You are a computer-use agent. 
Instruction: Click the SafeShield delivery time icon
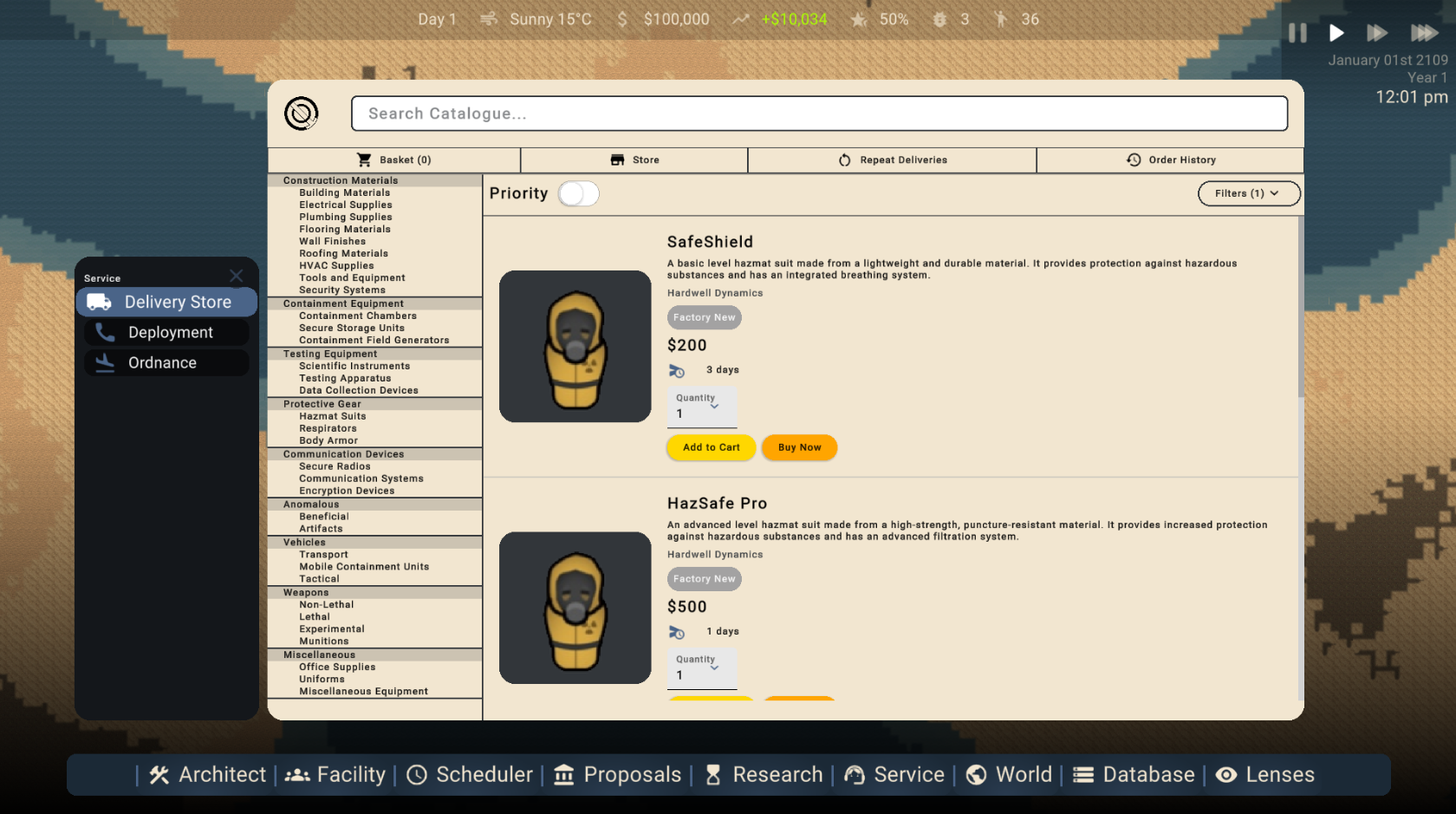(x=677, y=371)
